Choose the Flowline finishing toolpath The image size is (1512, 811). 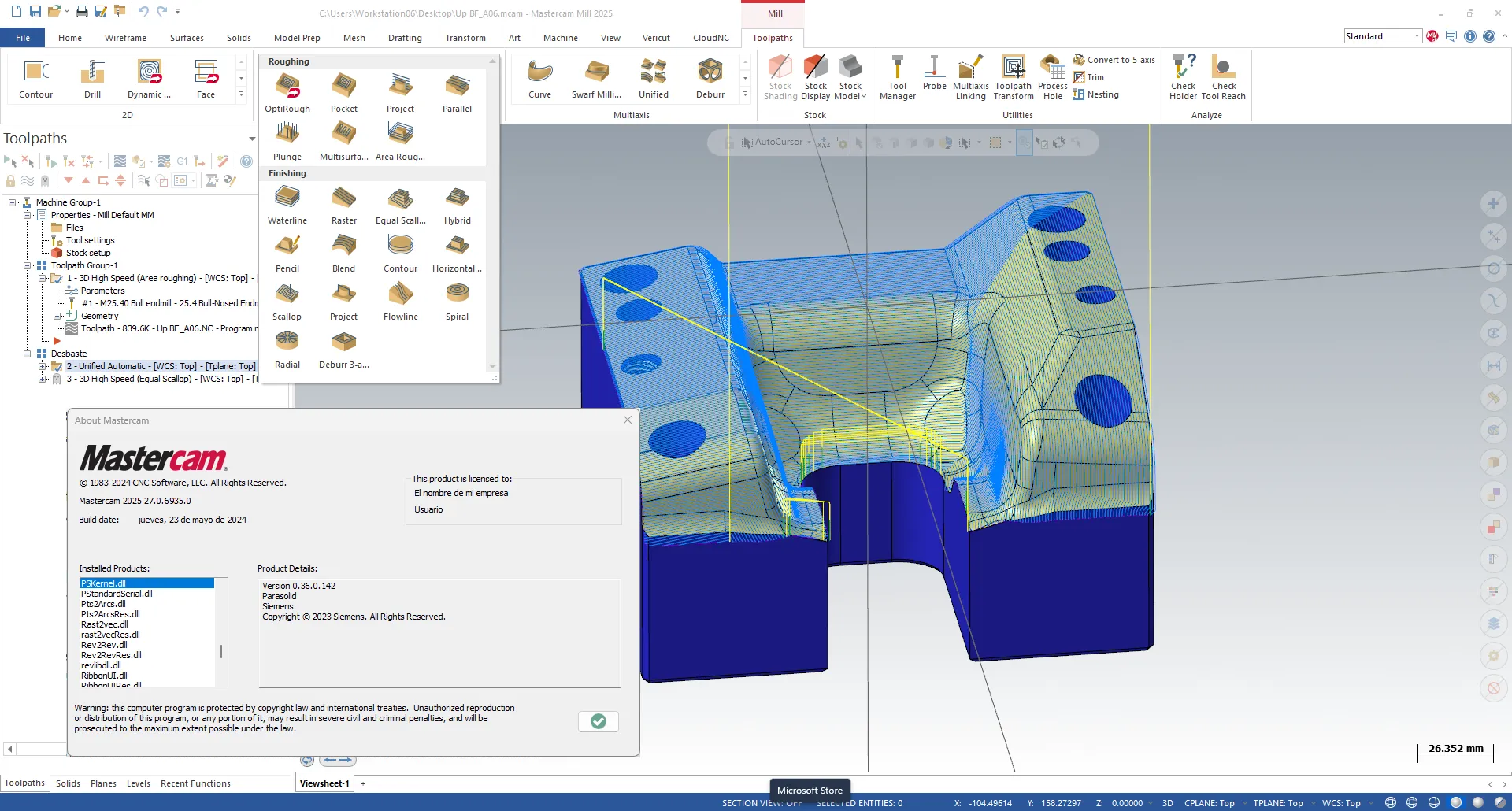click(x=401, y=301)
